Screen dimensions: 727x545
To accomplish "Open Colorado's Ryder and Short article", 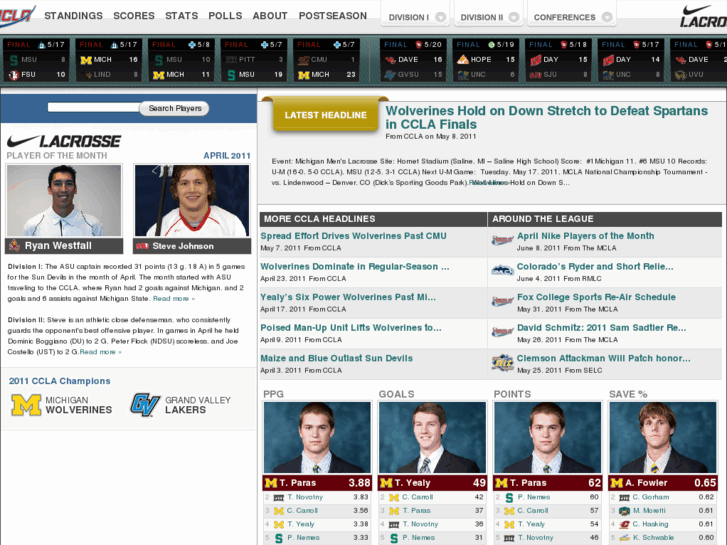I will tap(595, 266).
